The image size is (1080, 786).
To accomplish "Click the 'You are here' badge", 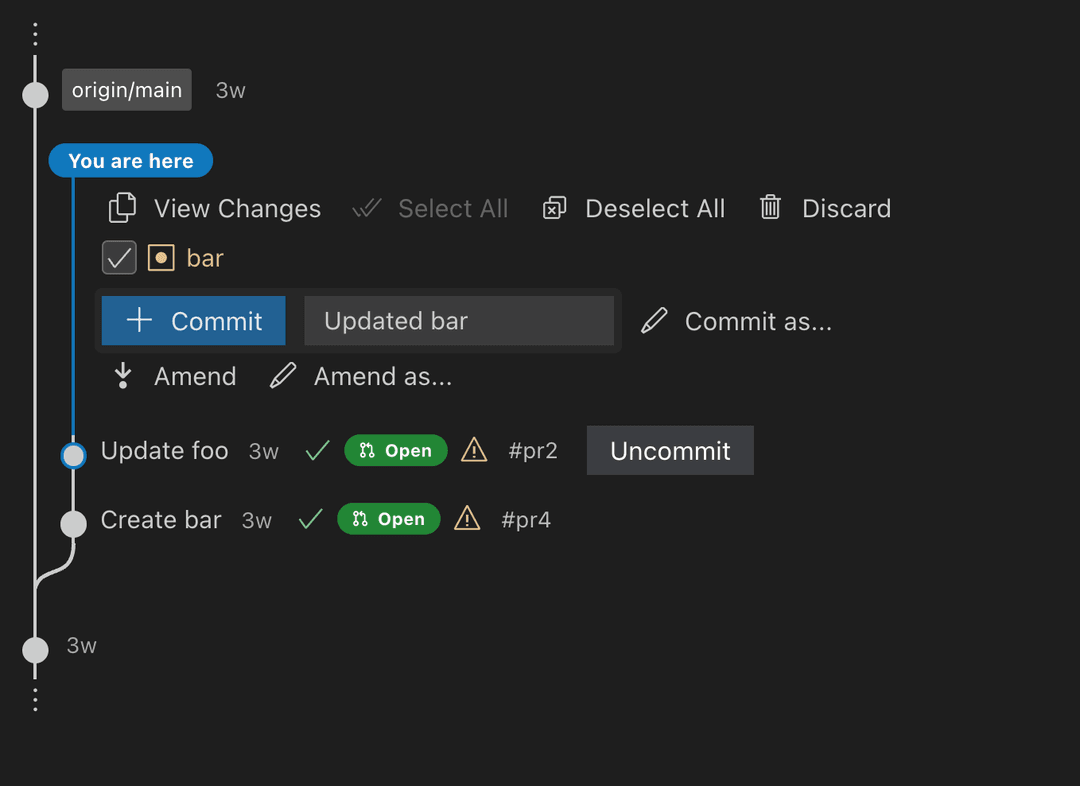I will (x=131, y=161).
